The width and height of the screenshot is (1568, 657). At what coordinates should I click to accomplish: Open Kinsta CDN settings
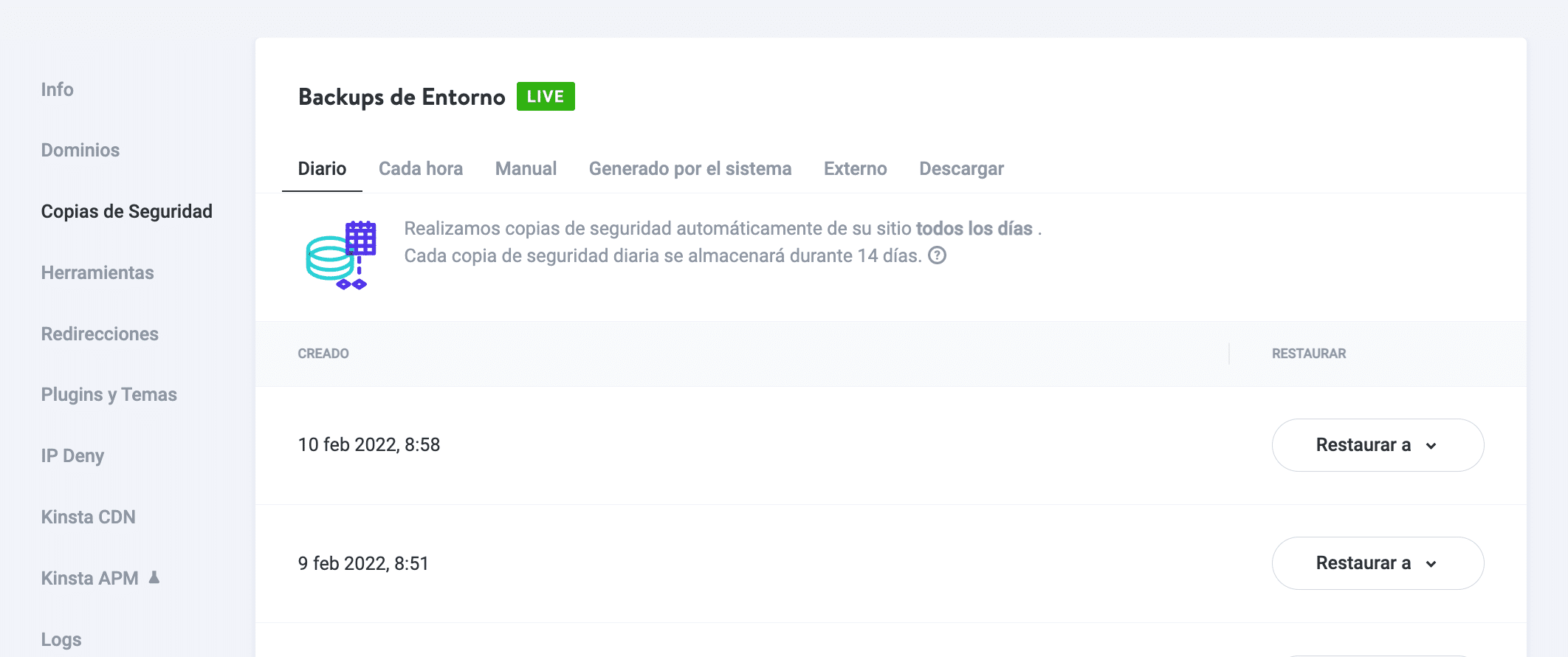pos(88,517)
